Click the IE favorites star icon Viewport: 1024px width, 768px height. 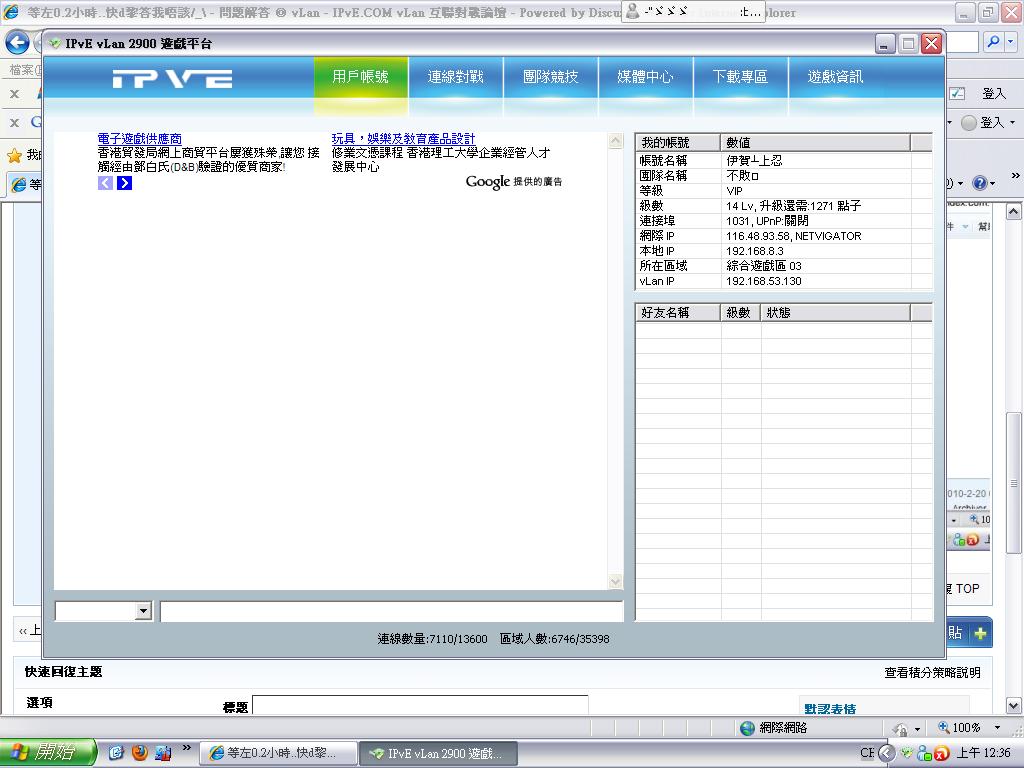[x=14, y=155]
